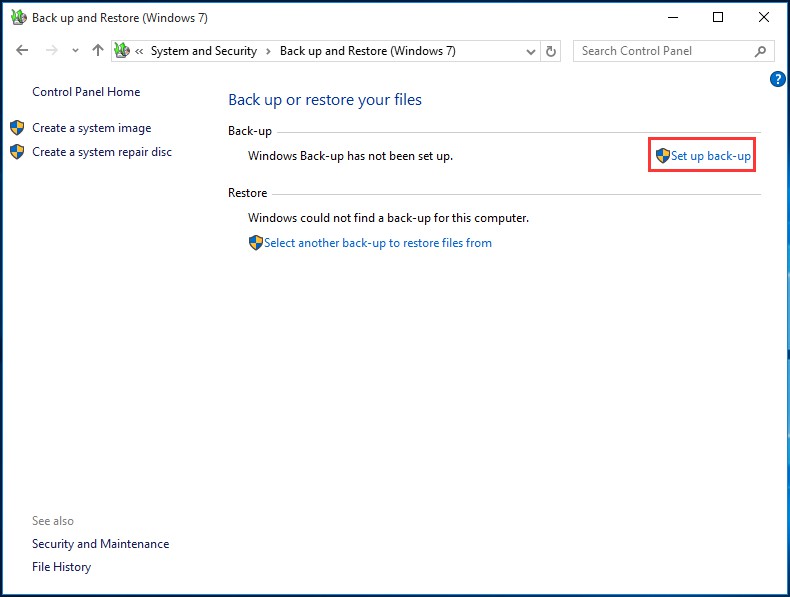
Task: Open the address bar history dropdown
Action: [531, 51]
